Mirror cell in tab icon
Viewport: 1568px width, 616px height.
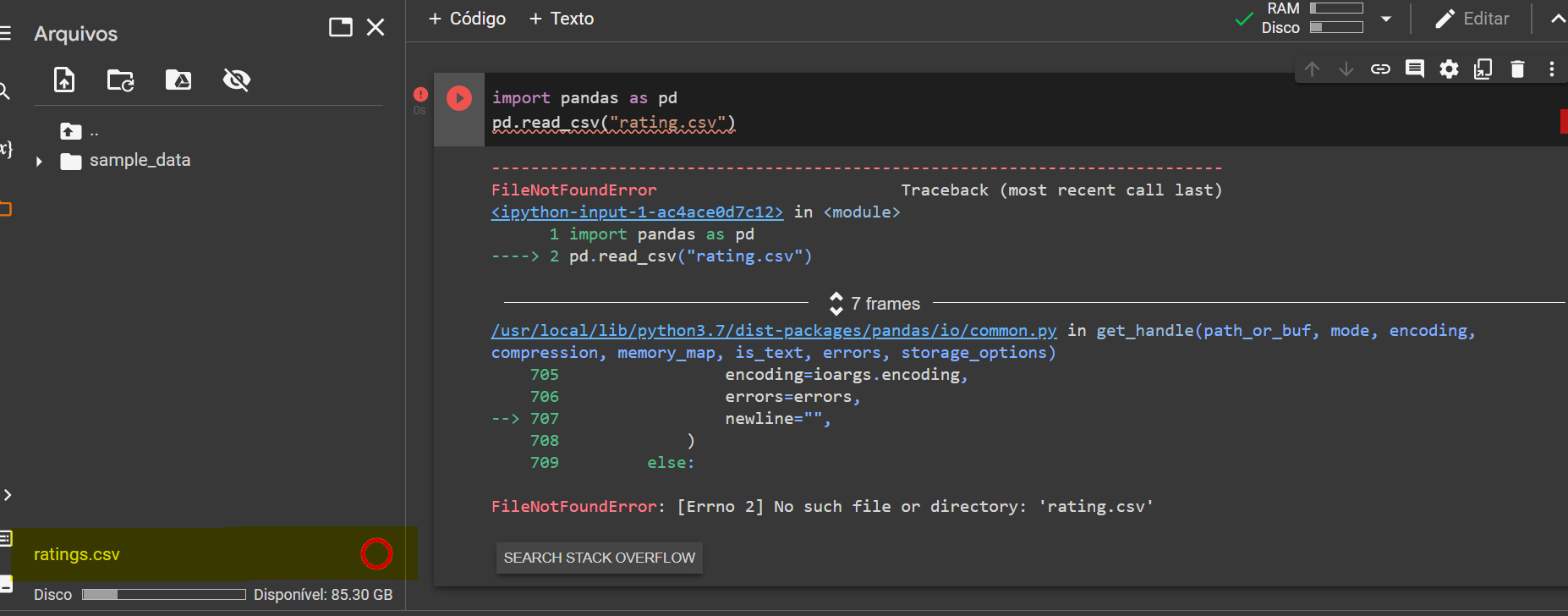coord(1483,69)
